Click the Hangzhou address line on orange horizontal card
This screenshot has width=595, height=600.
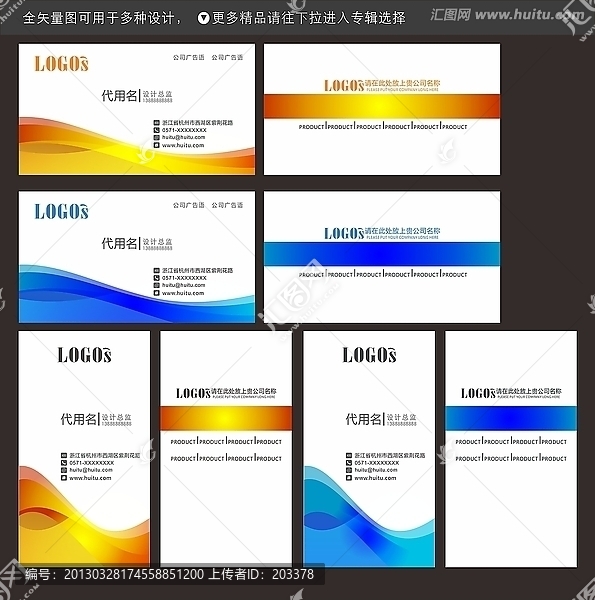point(197,123)
